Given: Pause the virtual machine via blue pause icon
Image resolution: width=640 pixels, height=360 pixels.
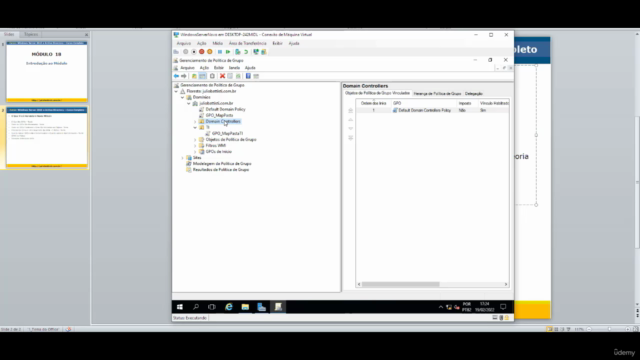Looking at the screenshot, I should [220, 52].
